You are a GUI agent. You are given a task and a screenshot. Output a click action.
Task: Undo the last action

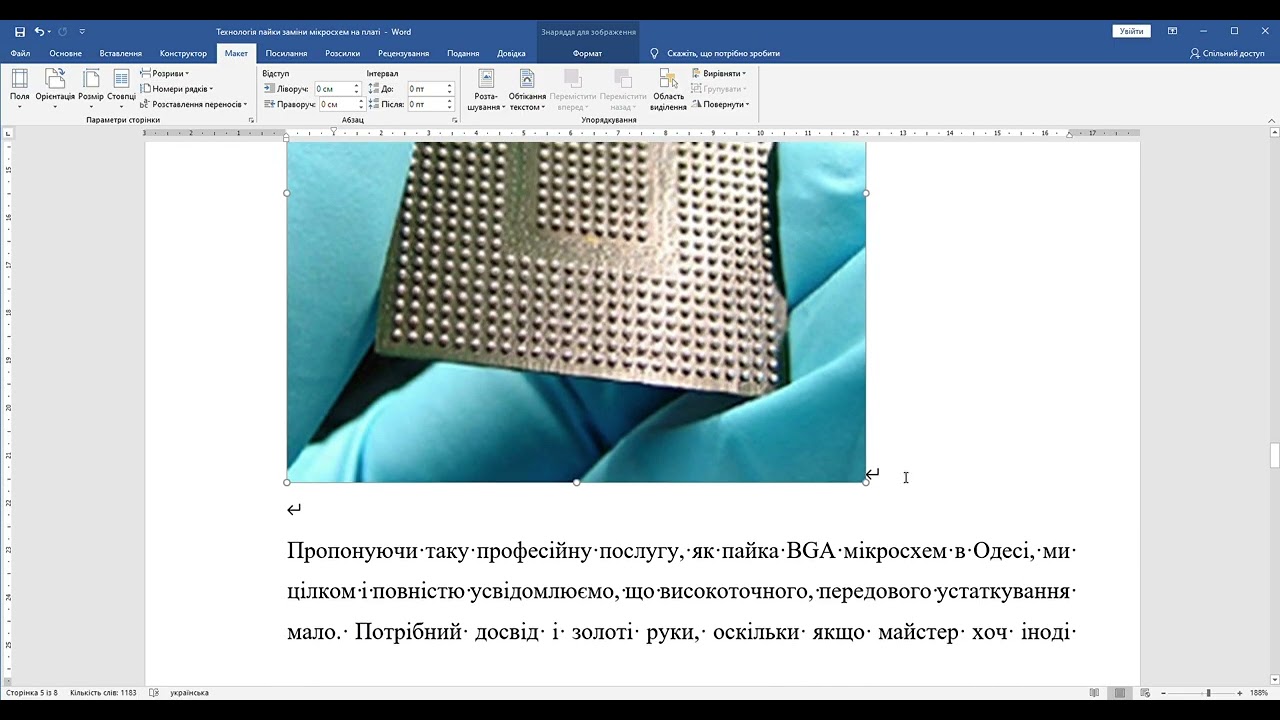(39, 32)
